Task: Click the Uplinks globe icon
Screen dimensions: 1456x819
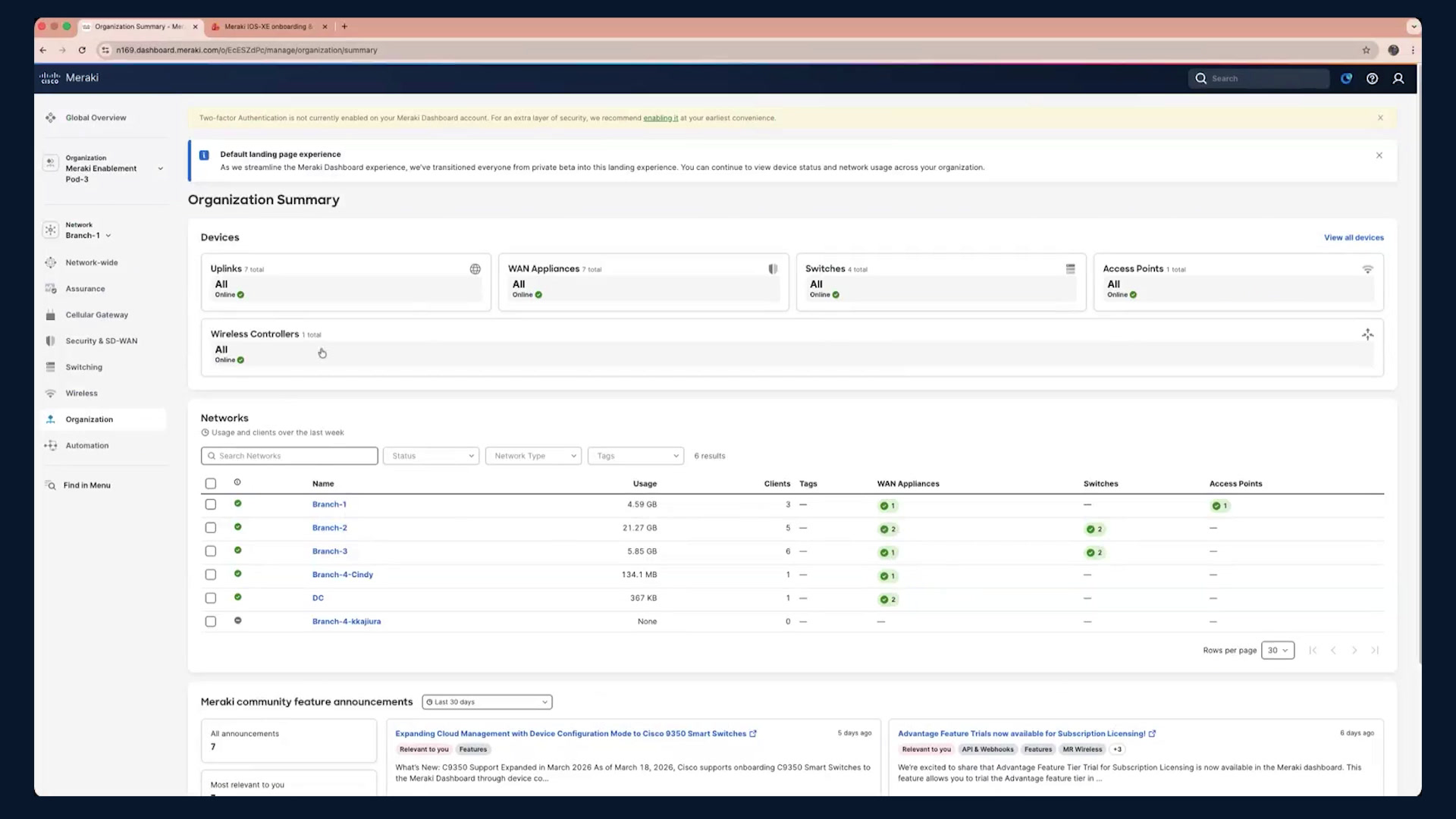Action: click(475, 268)
